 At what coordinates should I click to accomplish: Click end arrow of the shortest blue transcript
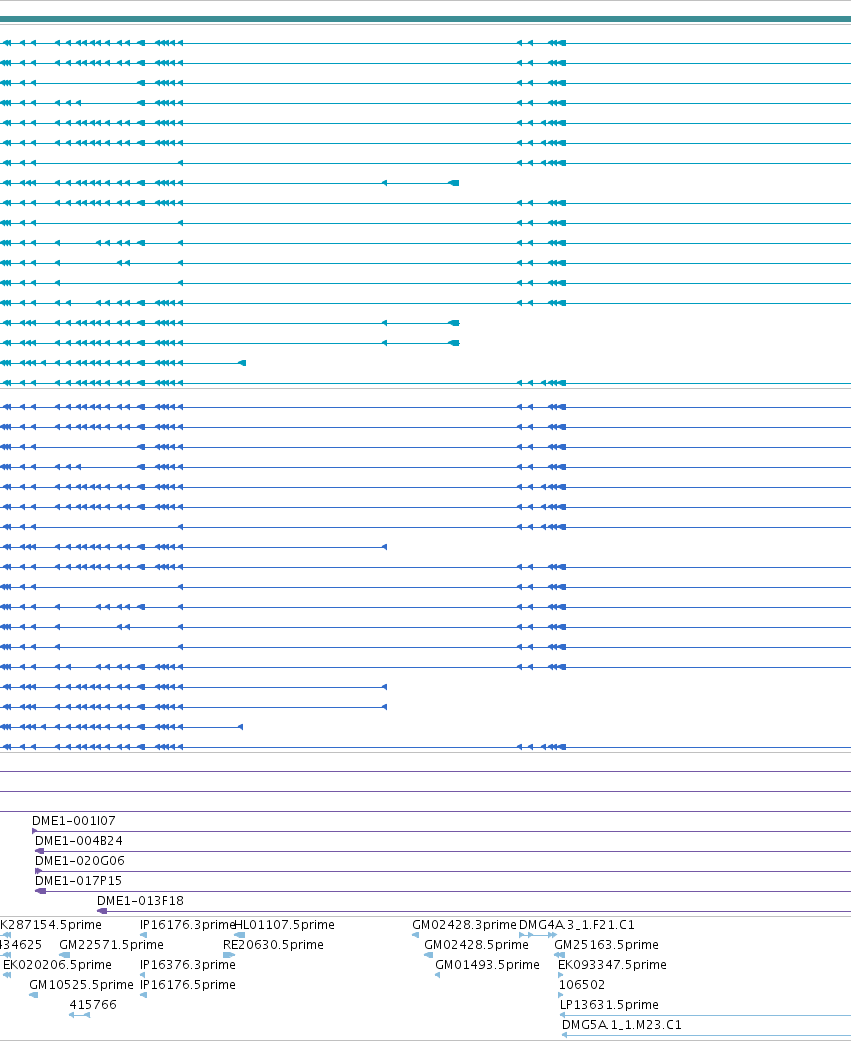click(240, 727)
